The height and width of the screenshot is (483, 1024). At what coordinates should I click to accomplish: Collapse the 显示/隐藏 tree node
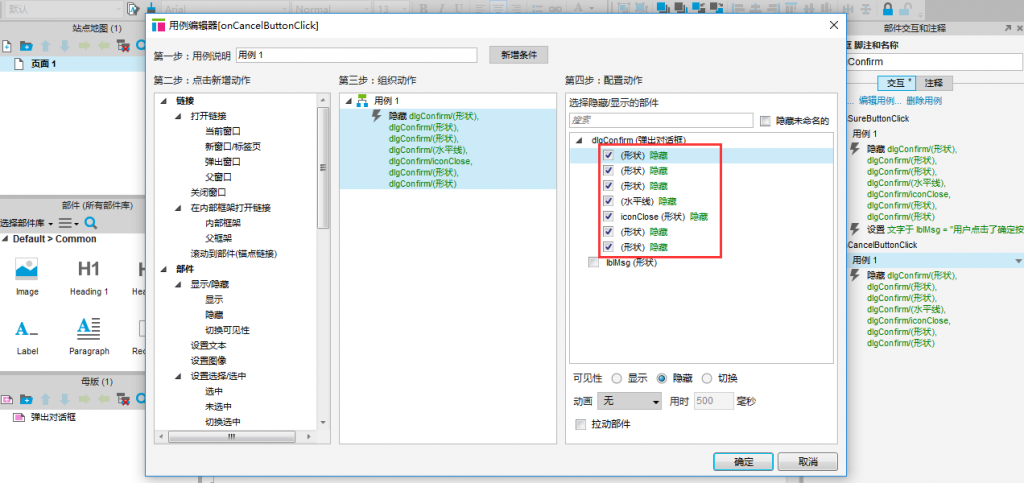tap(178, 285)
